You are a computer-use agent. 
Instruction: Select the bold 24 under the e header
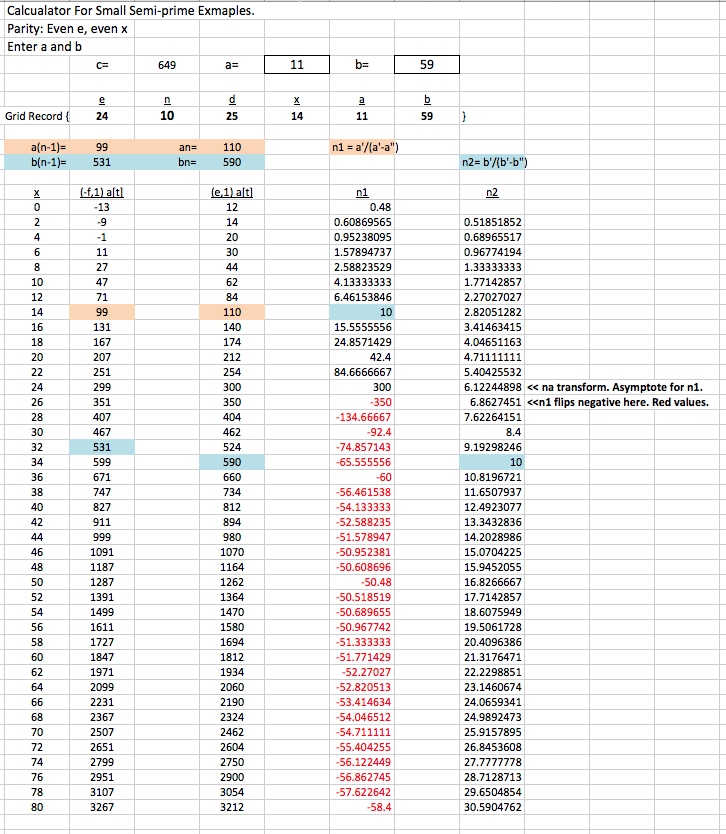102,116
